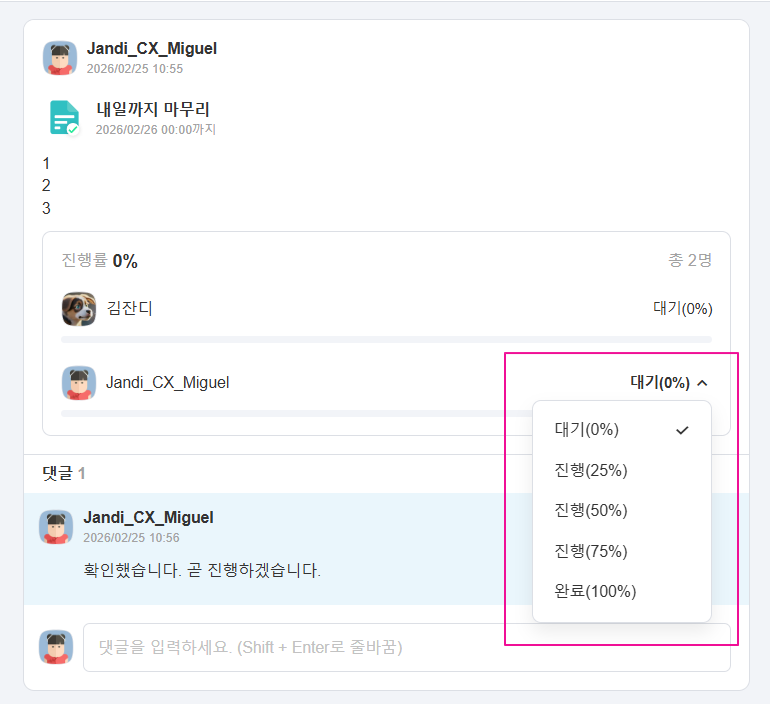Click the teal task document icon
This screenshot has width=770, height=704.
tap(64, 118)
